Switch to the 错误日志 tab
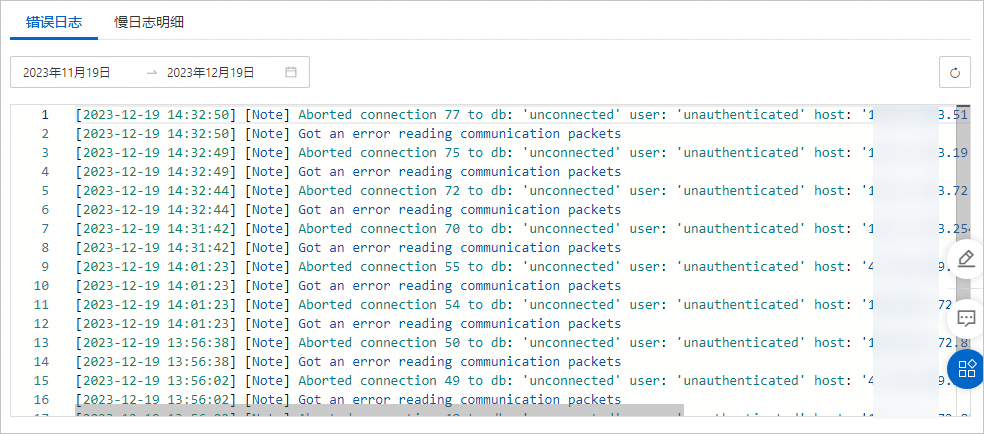The image size is (984, 434). pos(54,21)
